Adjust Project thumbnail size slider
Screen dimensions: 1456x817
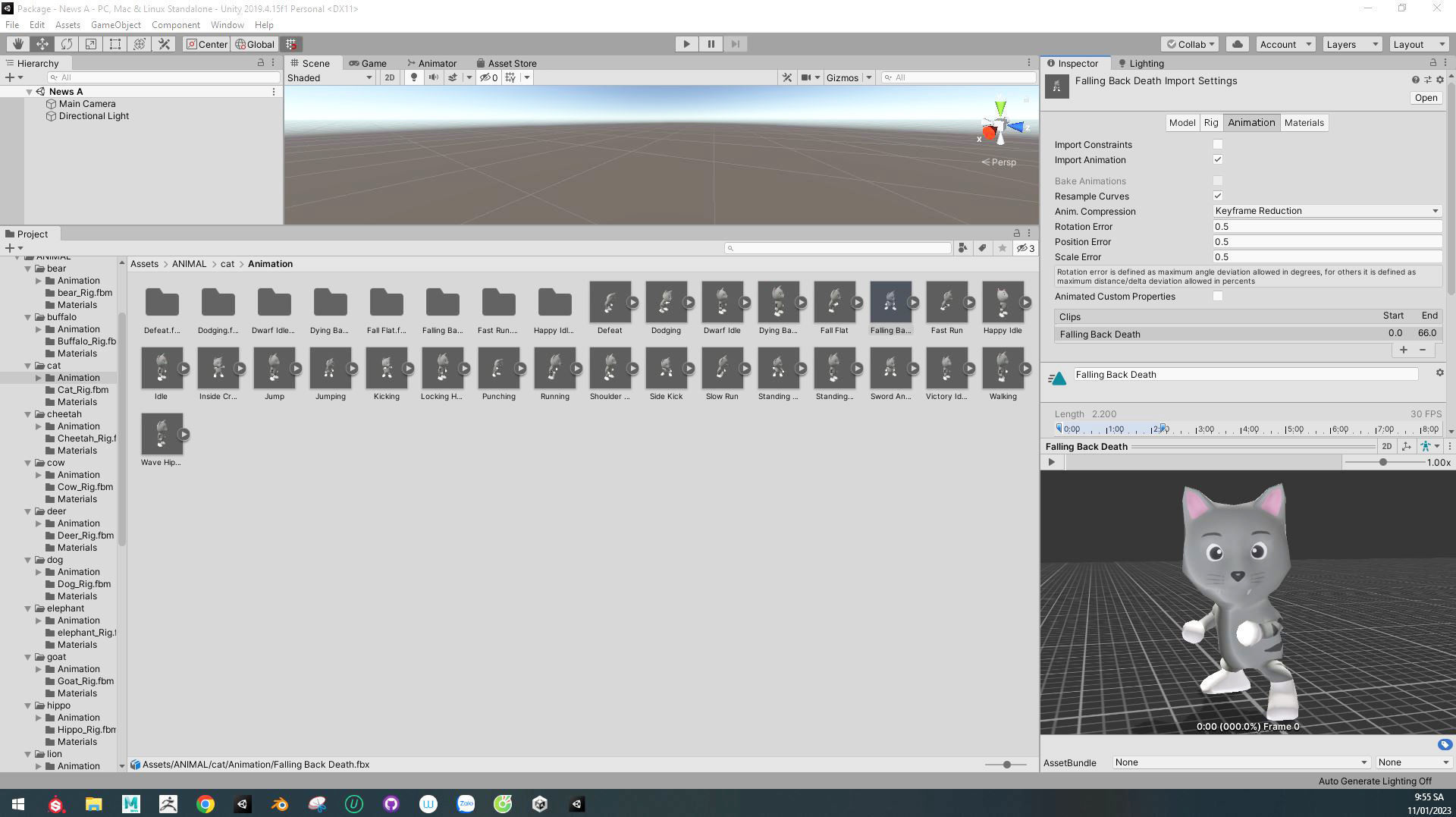[x=1006, y=765]
